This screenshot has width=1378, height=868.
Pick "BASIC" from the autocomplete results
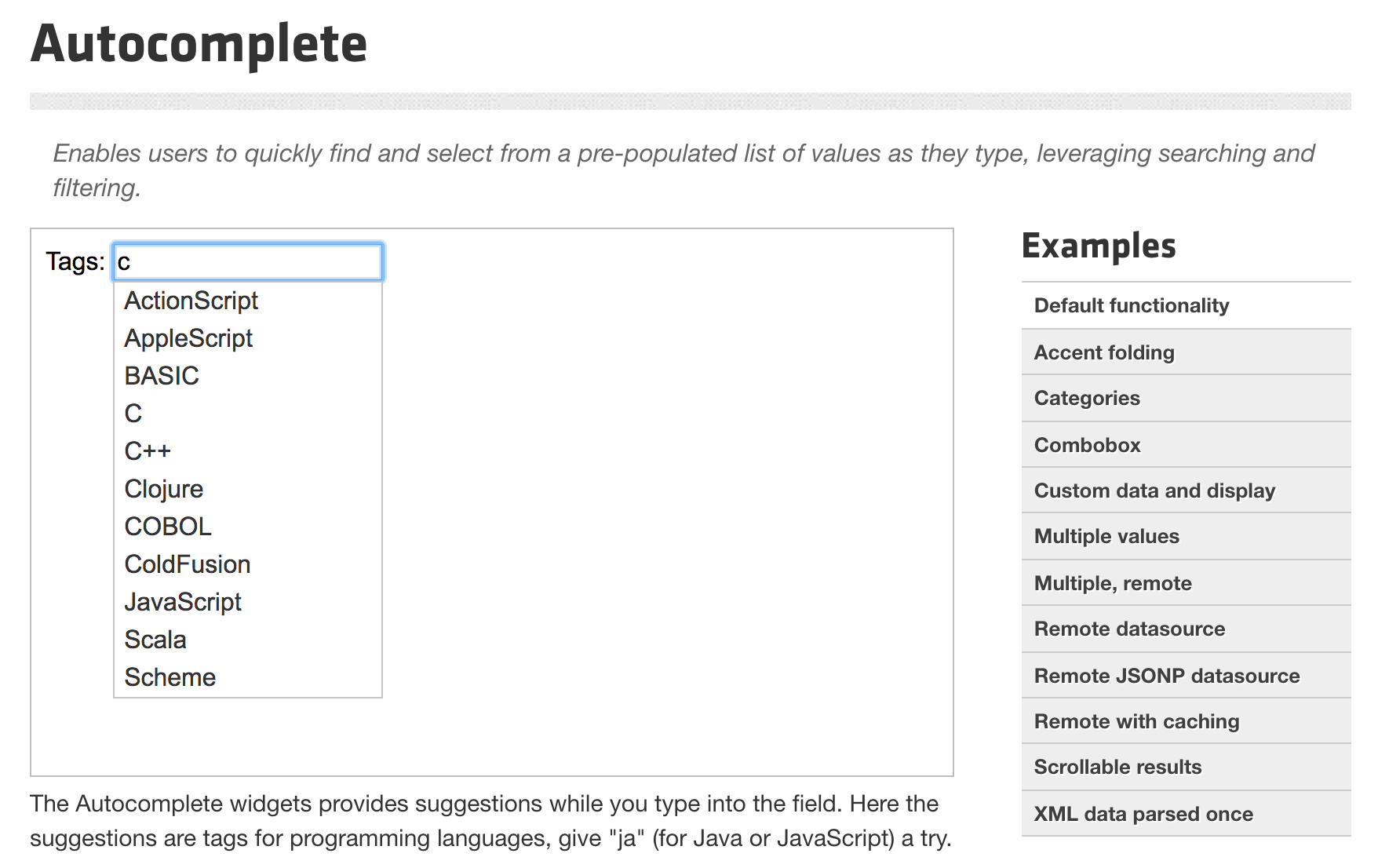point(162,376)
